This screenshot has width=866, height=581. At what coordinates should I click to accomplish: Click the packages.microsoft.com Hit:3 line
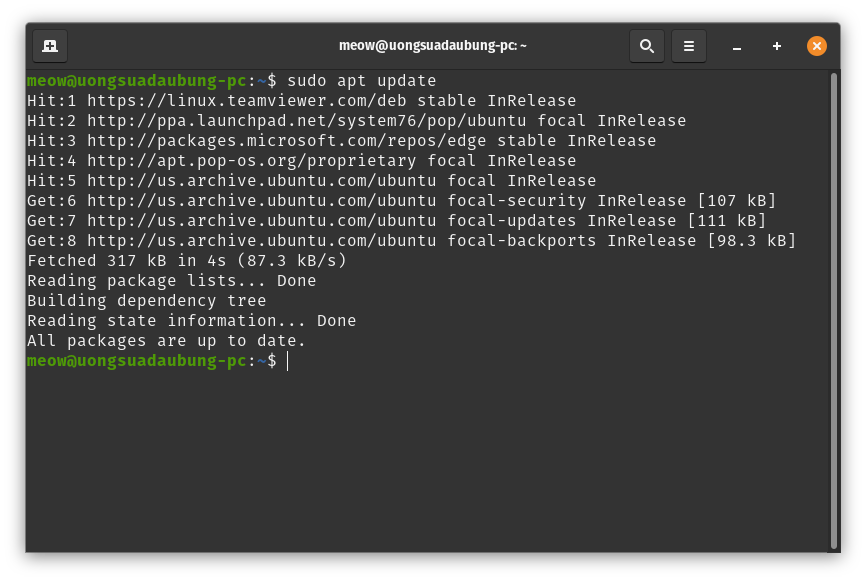341,141
